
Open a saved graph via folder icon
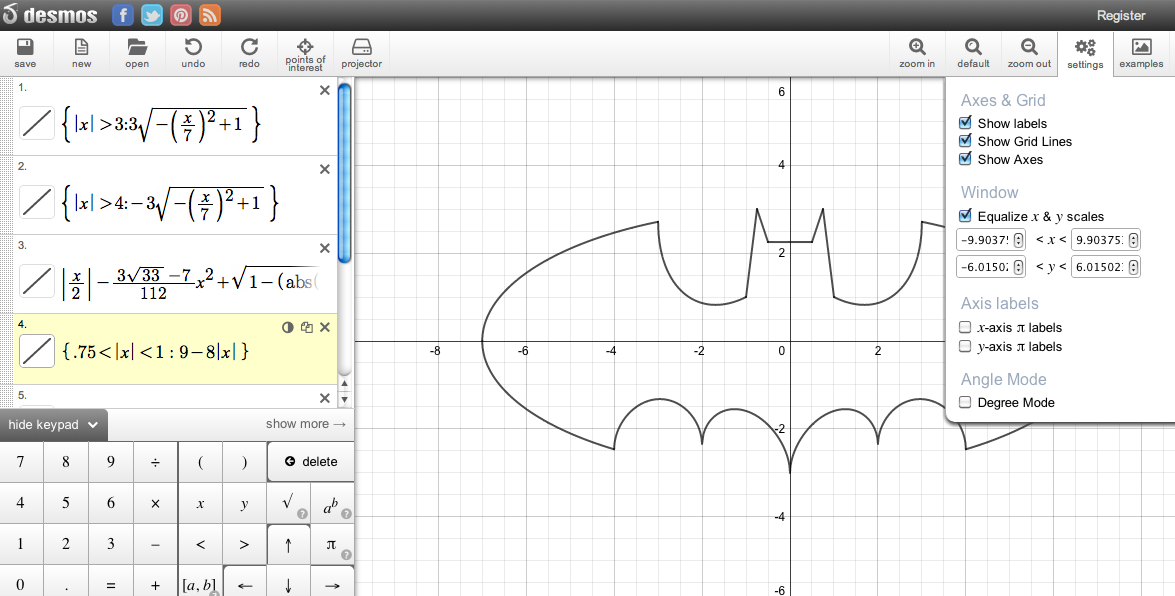(x=137, y=53)
